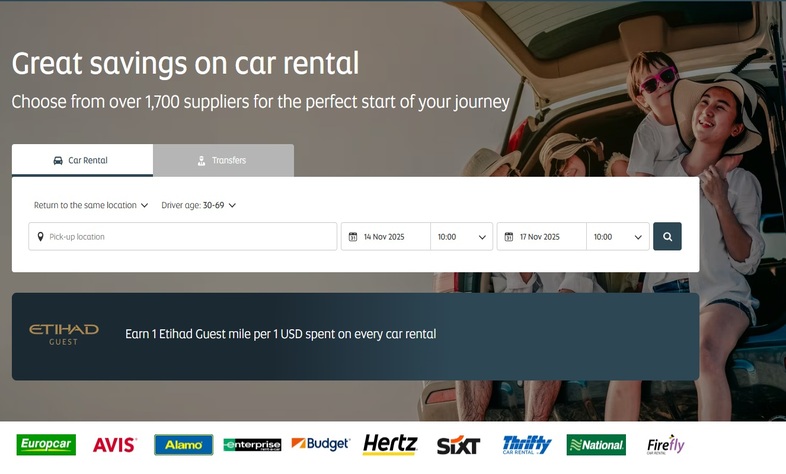Image resolution: width=786 pixels, height=474 pixels.
Task: Click the Hertz logo
Action: click(x=390, y=445)
